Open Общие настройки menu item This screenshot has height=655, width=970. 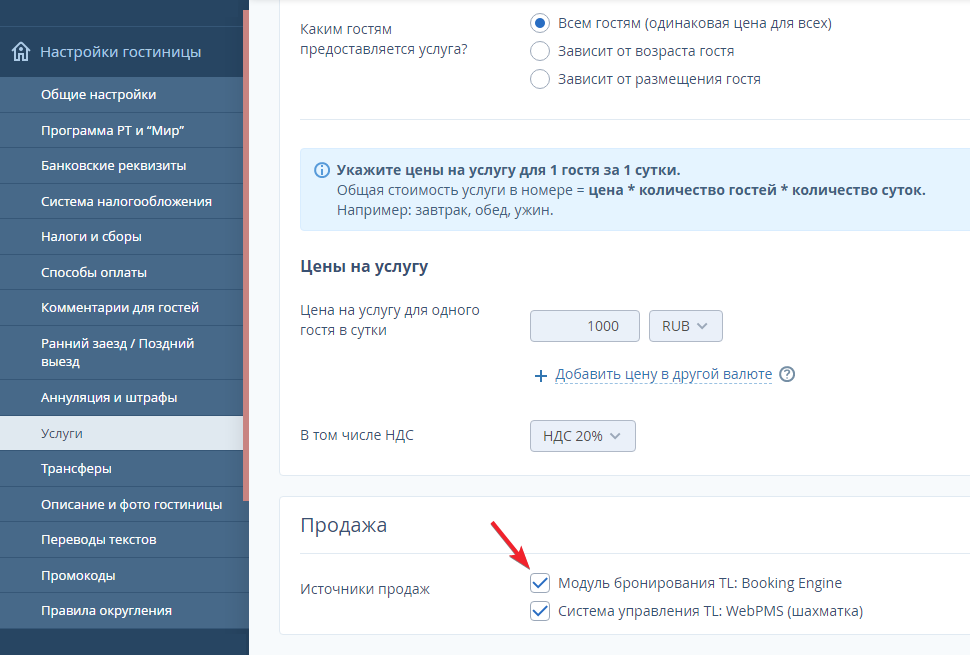[x=121, y=95]
